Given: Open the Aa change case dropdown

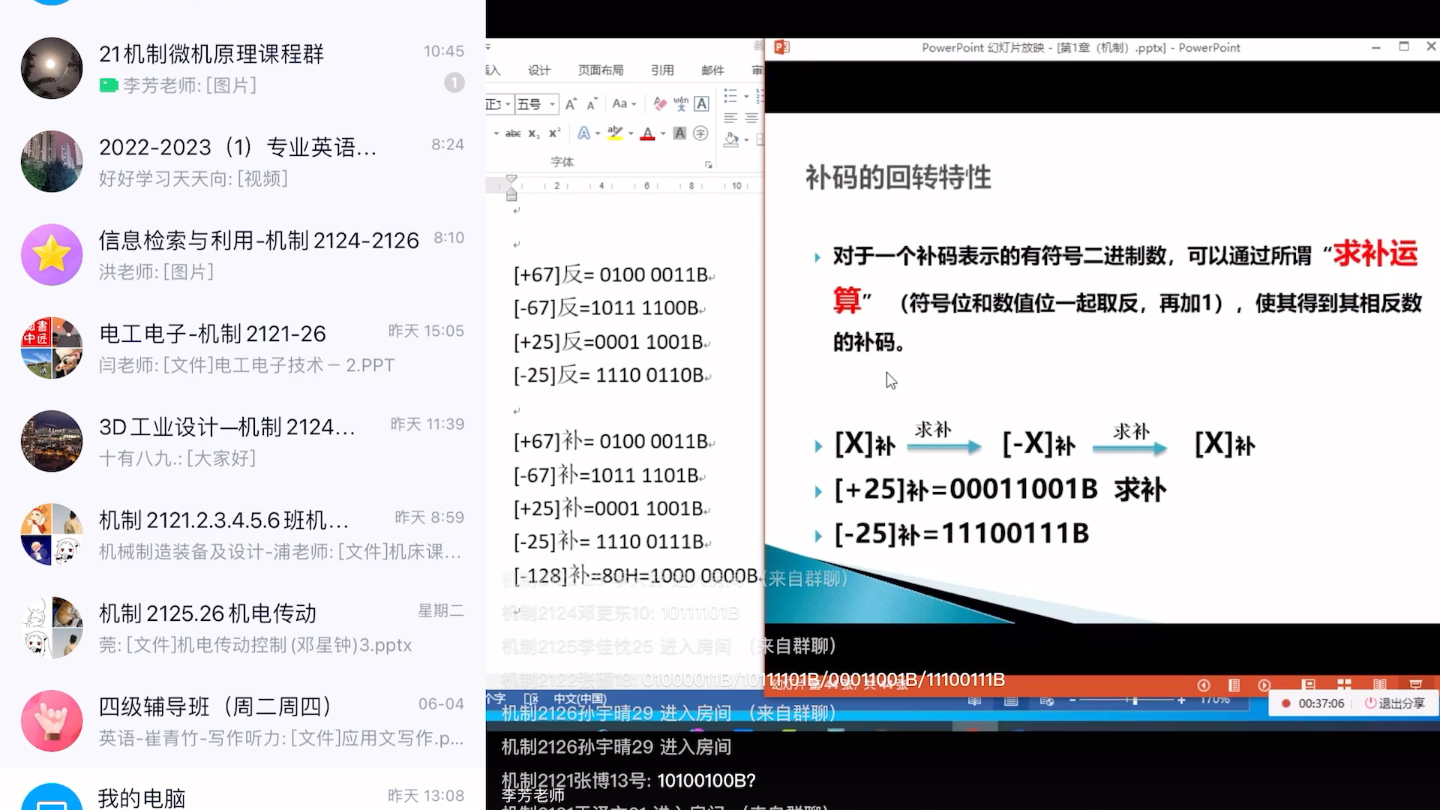Looking at the screenshot, I should (x=624, y=104).
